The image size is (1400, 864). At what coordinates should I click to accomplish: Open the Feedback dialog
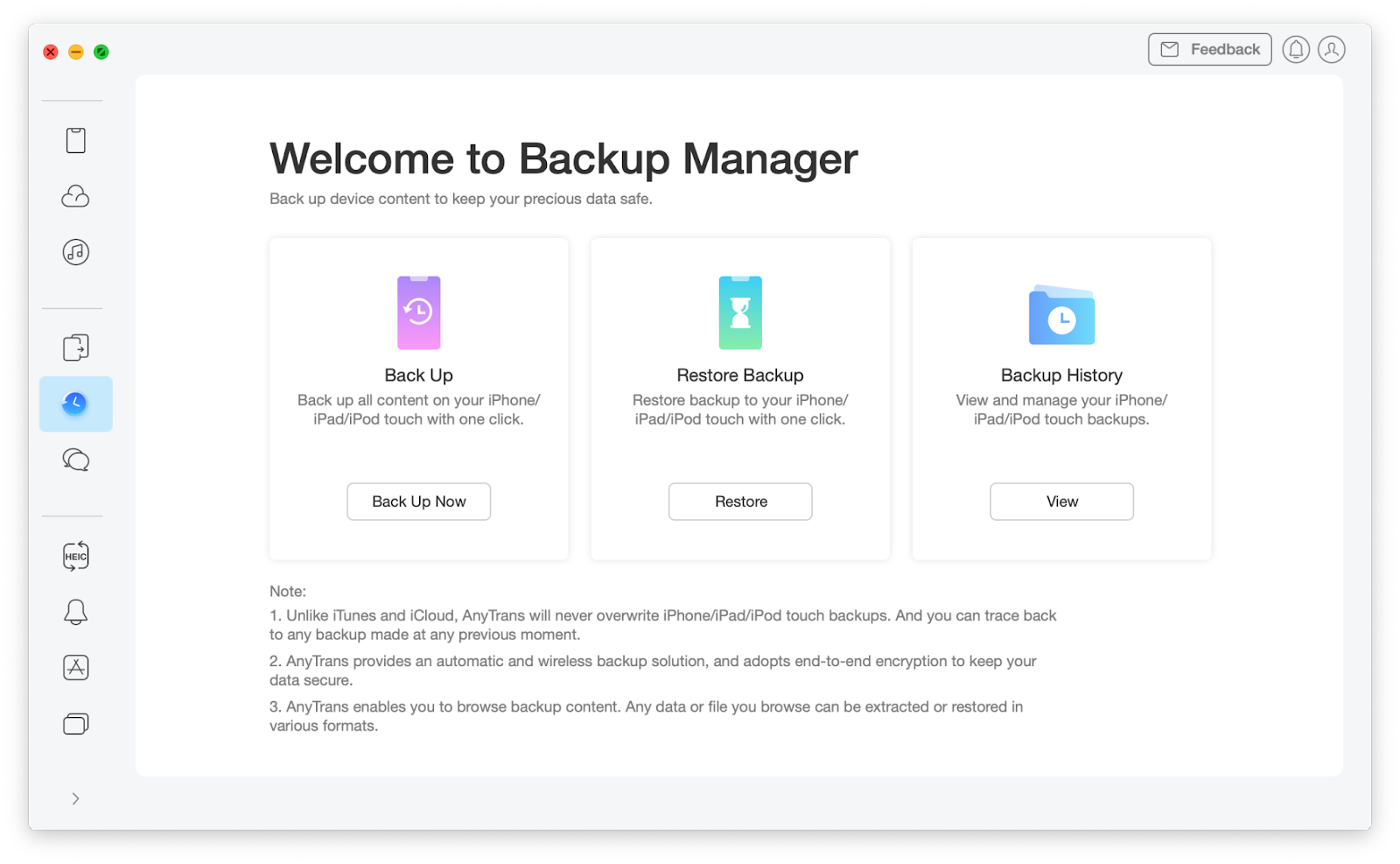click(1209, 49)
